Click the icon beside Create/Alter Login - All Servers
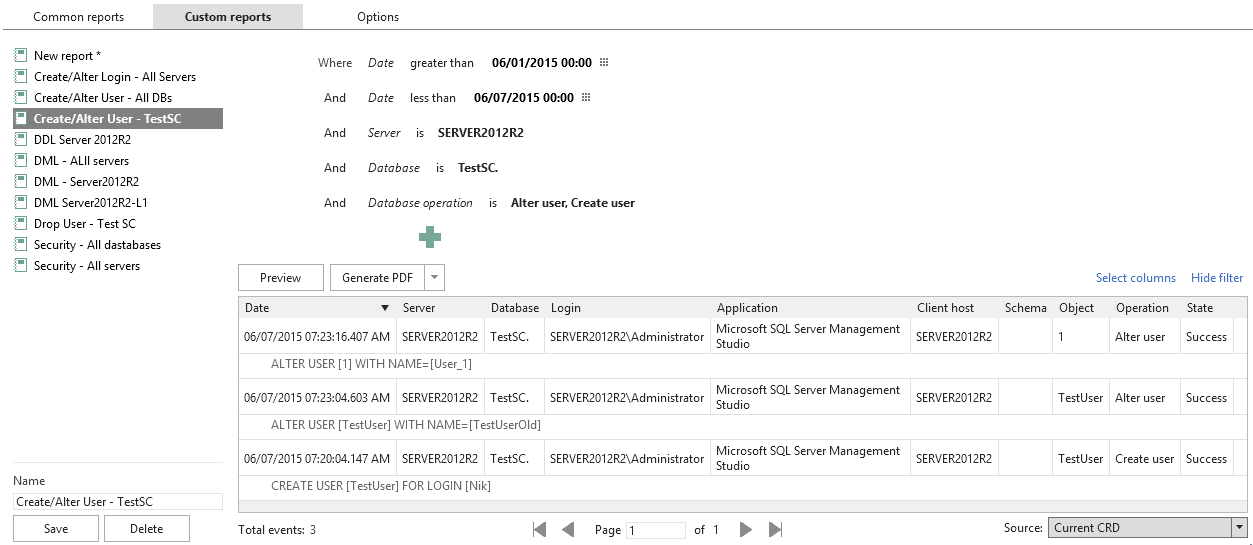Screen dimensions: 1253x545 point(20,77)
